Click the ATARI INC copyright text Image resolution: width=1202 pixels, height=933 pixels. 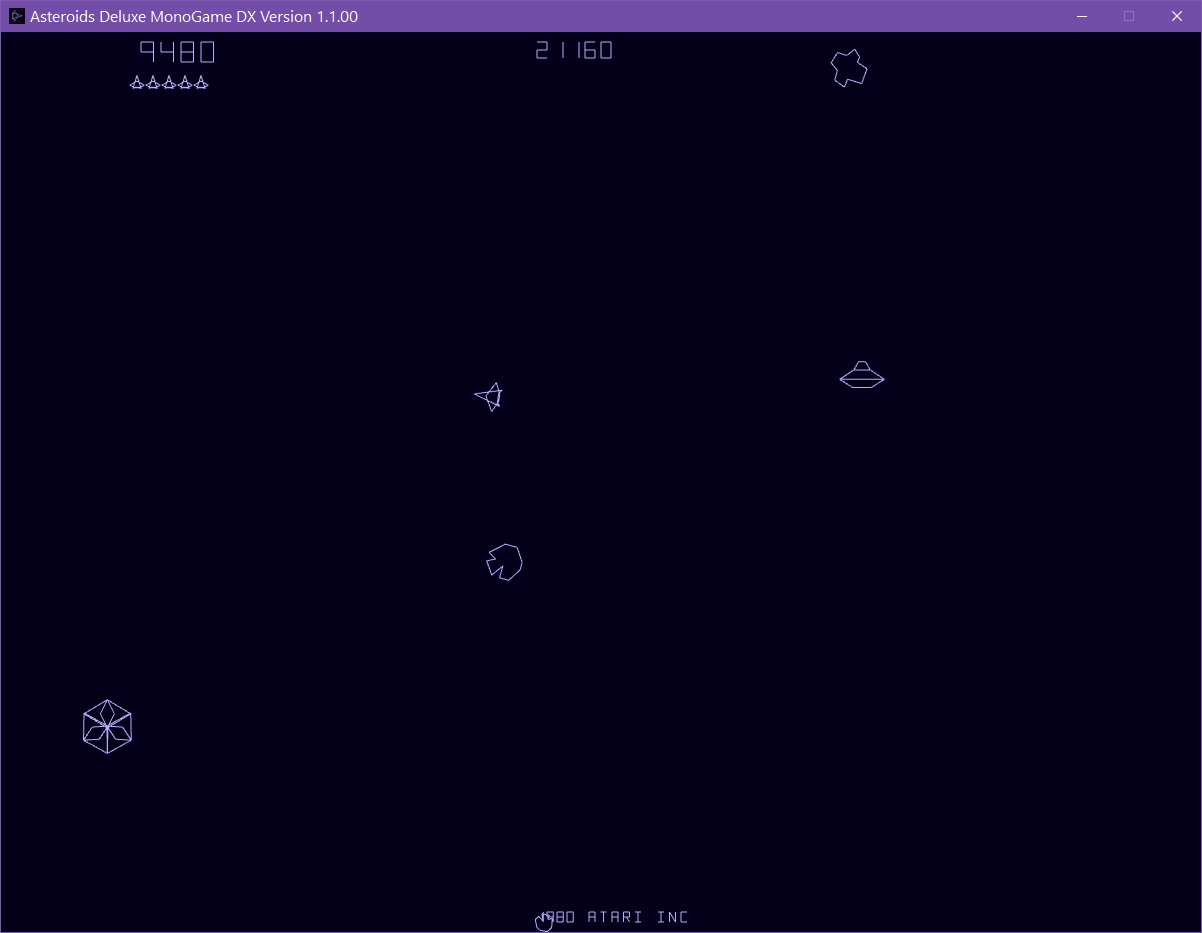point(614,917)
